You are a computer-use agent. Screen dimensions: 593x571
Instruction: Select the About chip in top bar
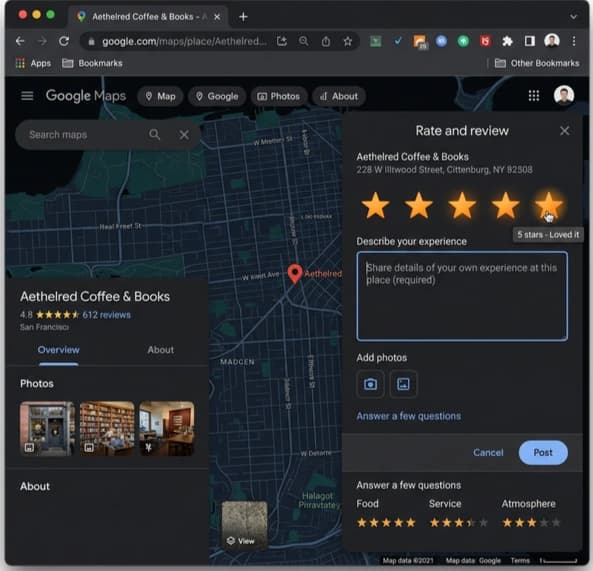point(338,96)
